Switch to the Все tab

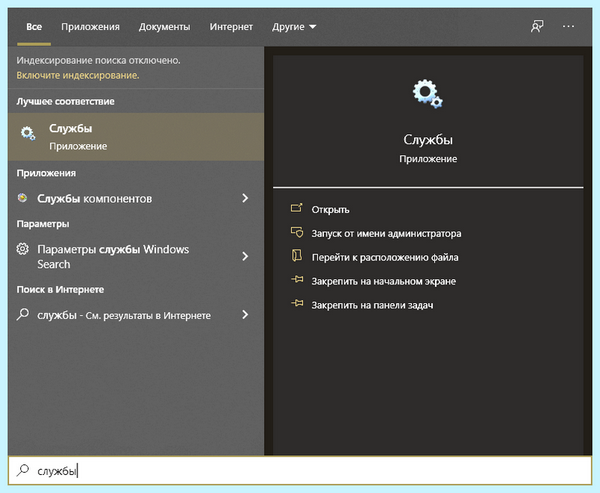pyautogui.click(x=34, y=27)
